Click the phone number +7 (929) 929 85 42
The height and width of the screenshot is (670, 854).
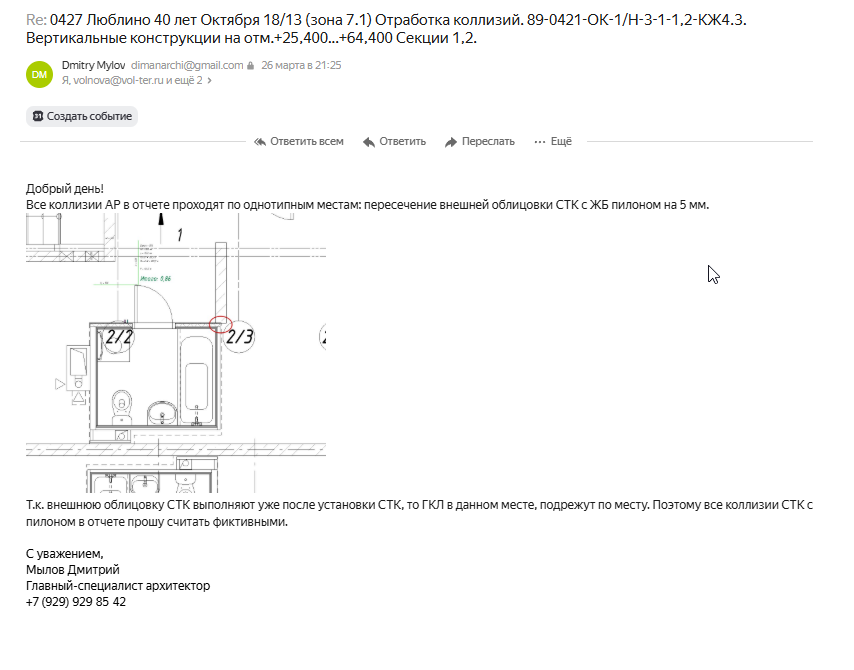pos(76,602)
